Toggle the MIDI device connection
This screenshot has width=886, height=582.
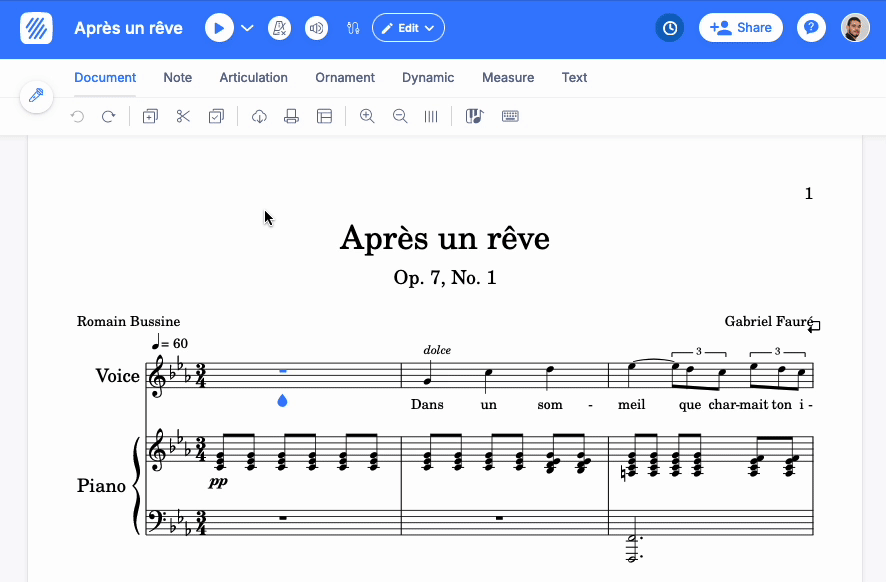point(353,28)
